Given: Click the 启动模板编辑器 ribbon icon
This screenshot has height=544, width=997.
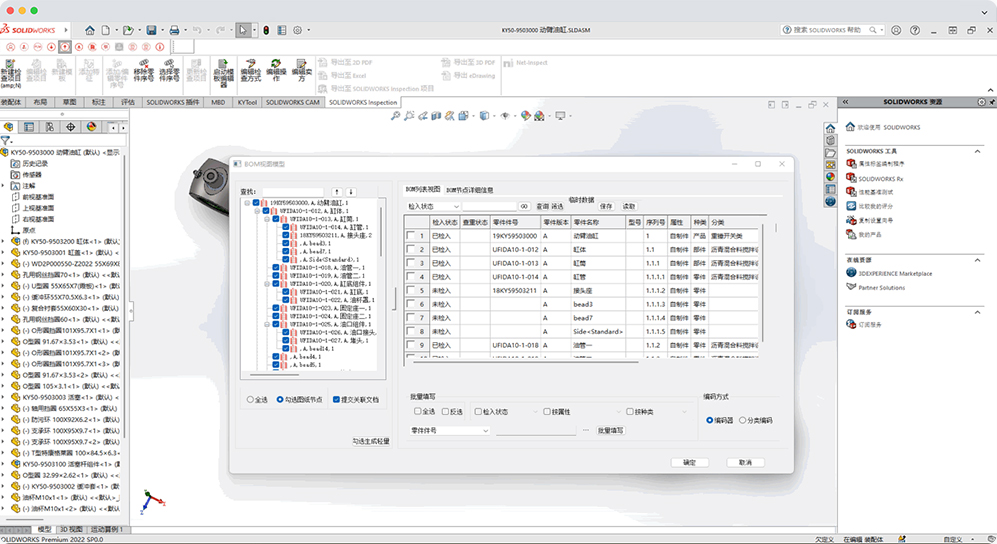Looking at the screenshot, I should click(223, 72).
